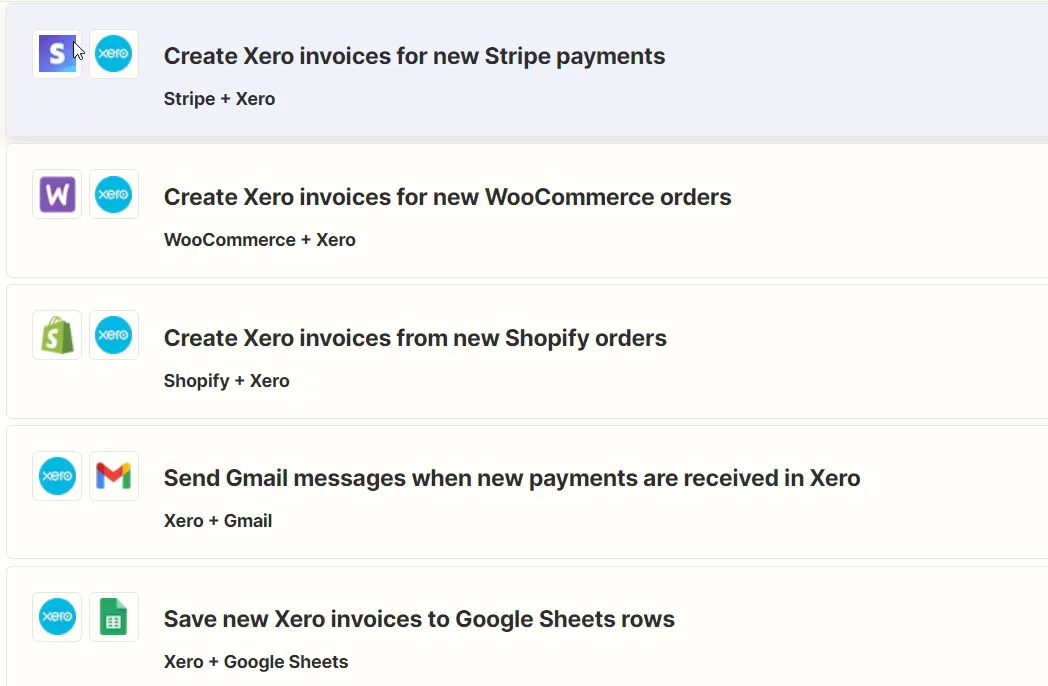Choose "Save new Xero invoices to Google Sheets rows"
The image size is (1048, 686).
[x=419, y=619]
